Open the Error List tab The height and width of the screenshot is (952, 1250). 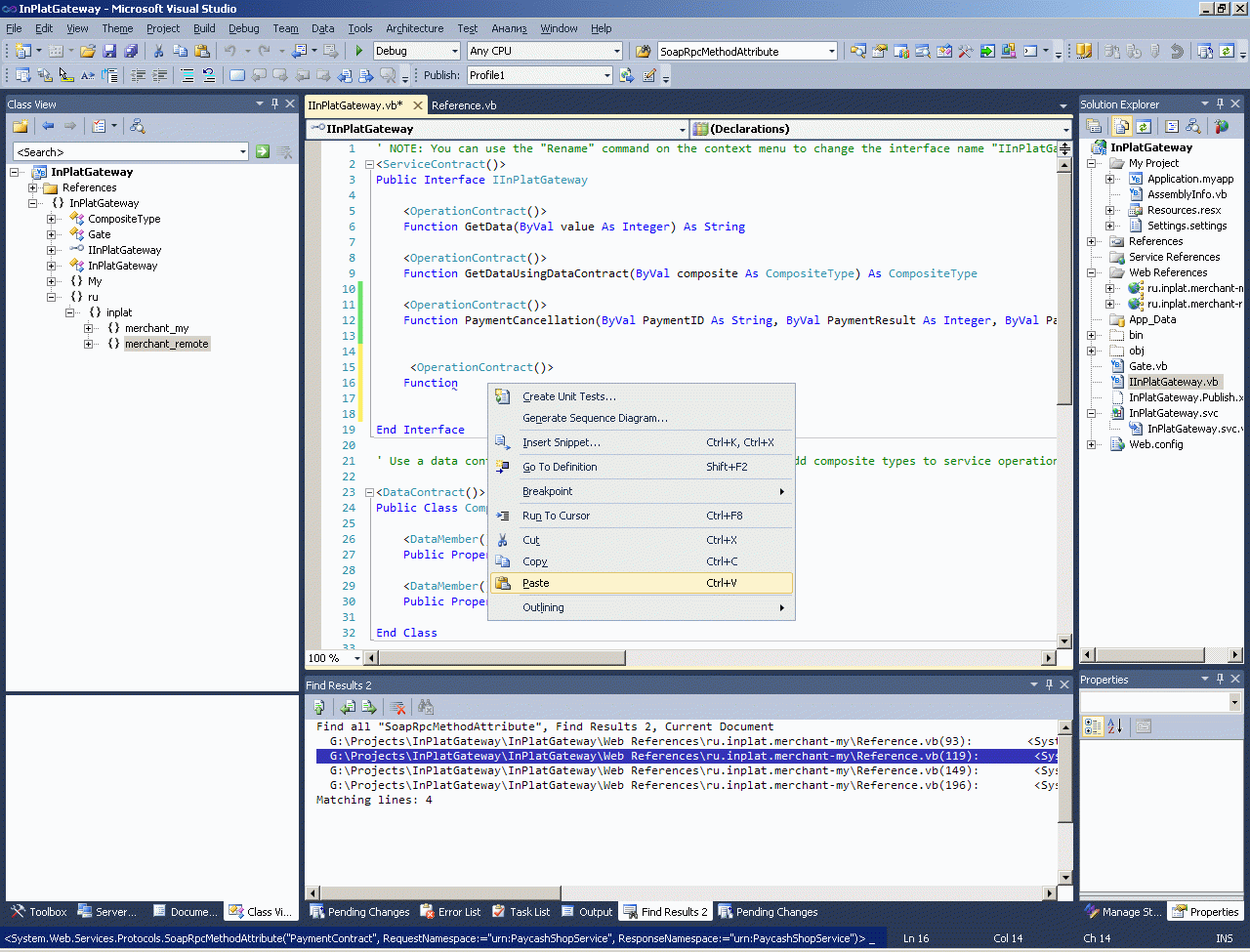click(451, 912)
